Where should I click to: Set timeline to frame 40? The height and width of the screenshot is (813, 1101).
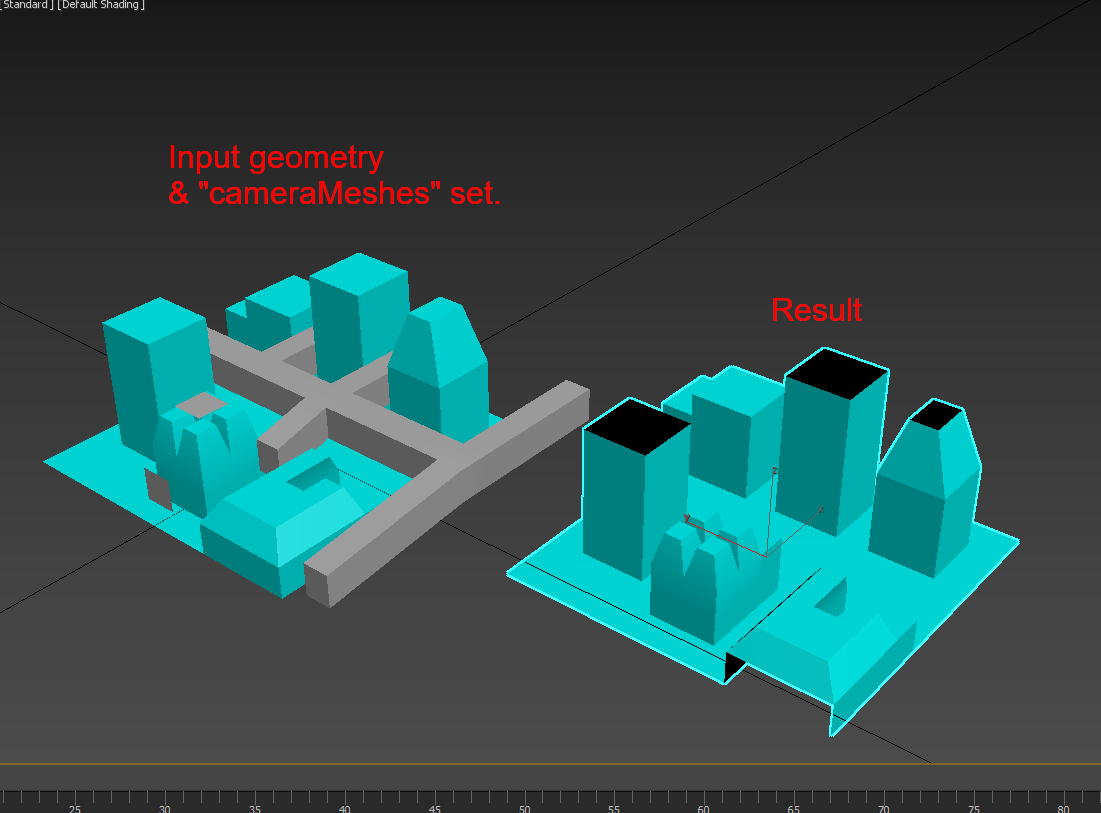click(x=344, y=800)
